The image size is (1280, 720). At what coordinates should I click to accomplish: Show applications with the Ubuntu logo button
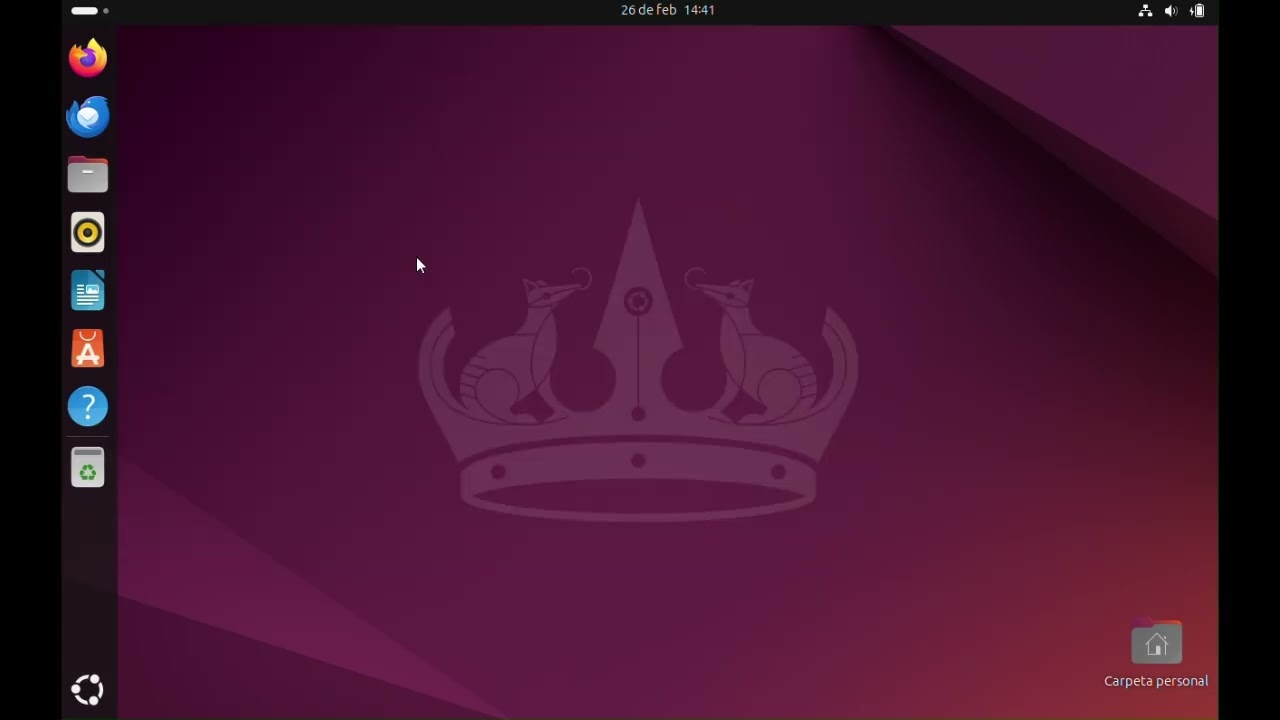tap(88, 690)
